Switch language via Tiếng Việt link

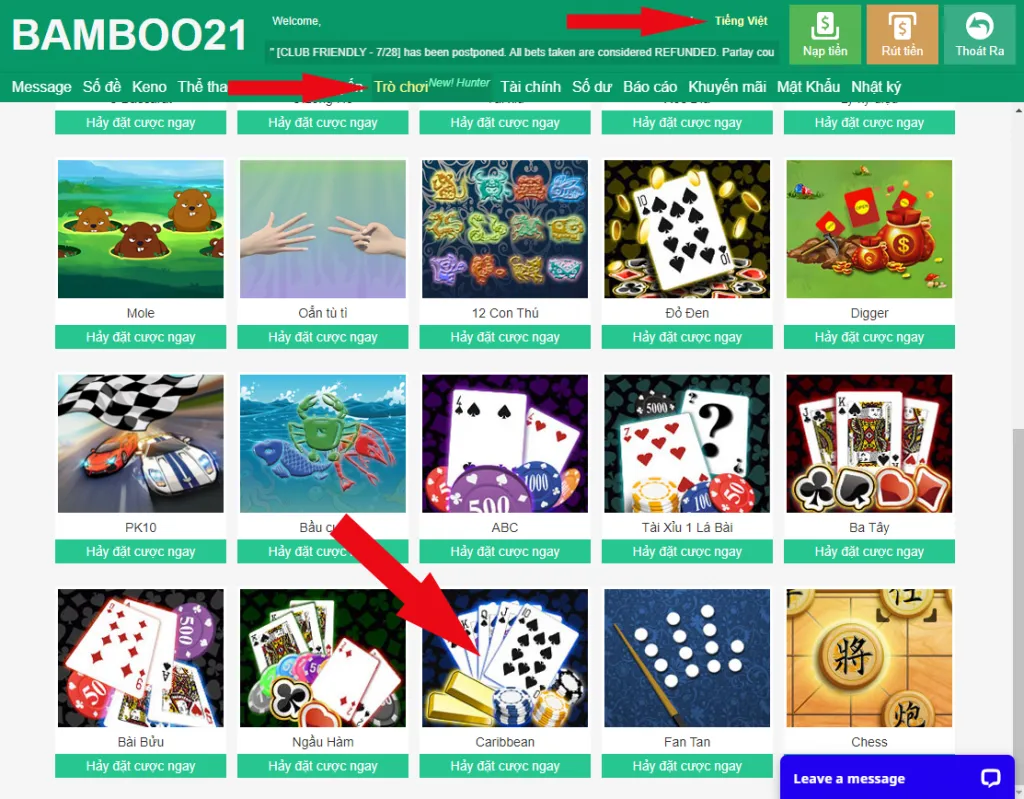tap(741, 21)
